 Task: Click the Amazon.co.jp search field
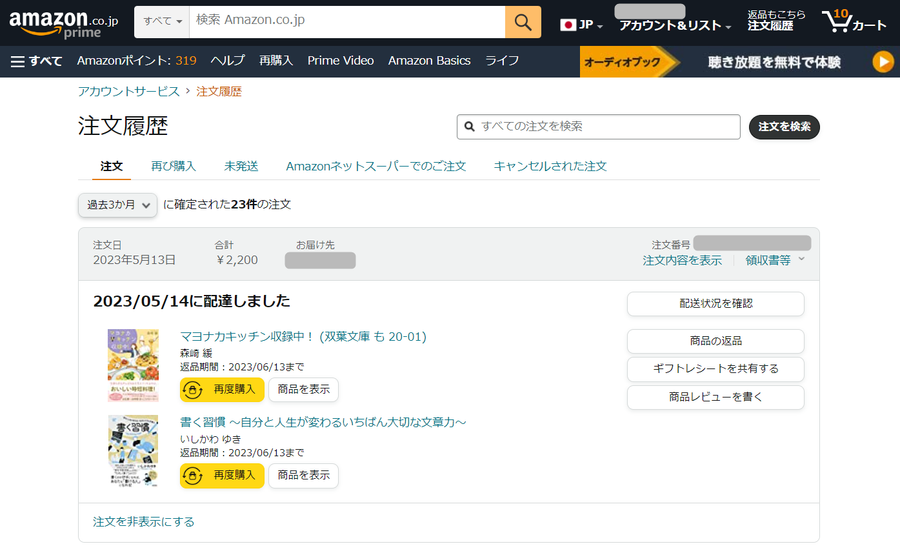click(347, 22)
